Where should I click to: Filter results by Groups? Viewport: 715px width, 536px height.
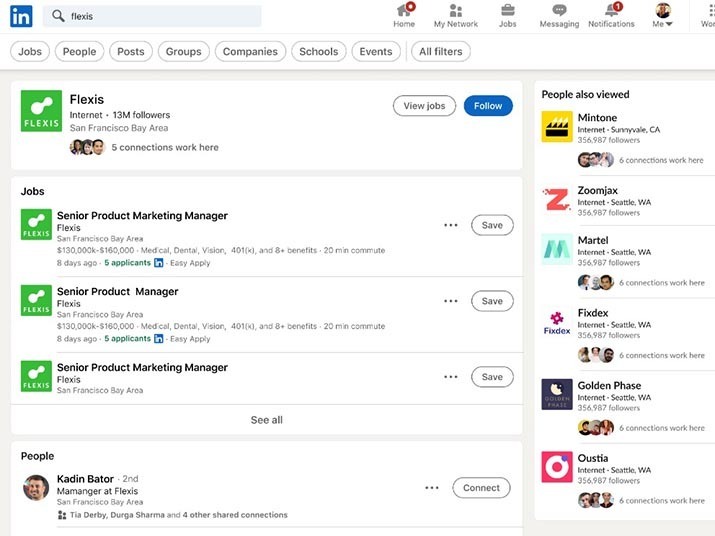184,52
